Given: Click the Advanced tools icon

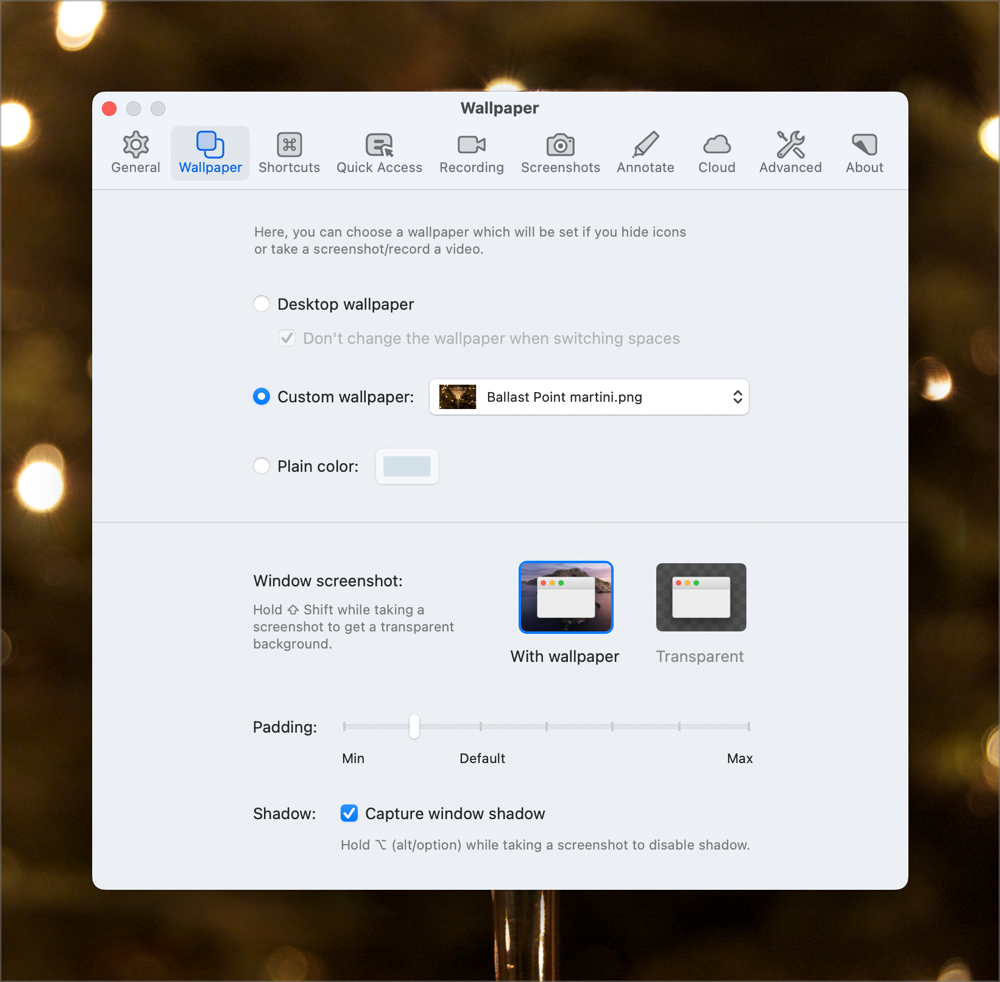Looking at the screenshot, I should (790, 145).
